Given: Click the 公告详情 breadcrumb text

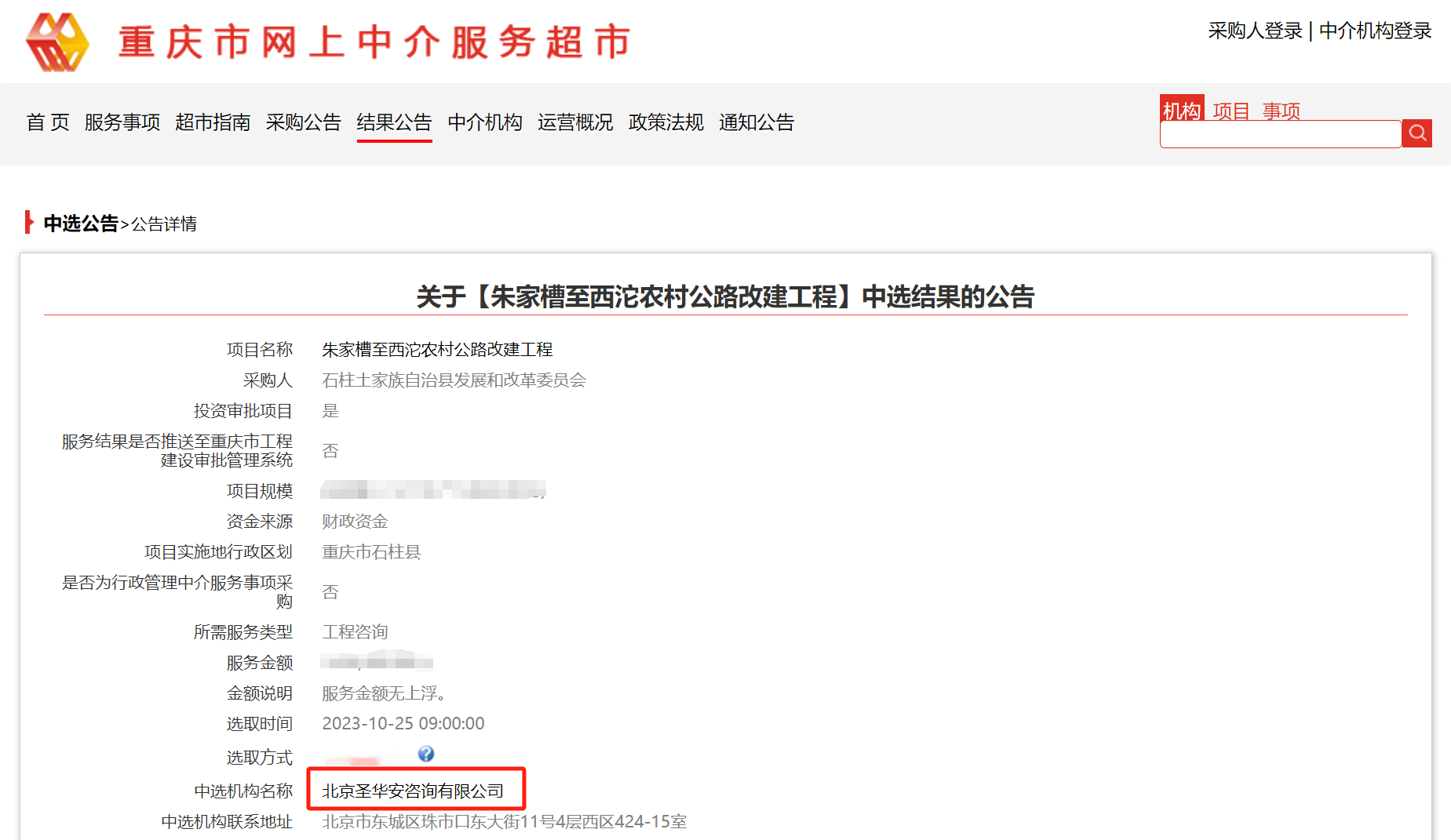Looking at the screenshot, I should pos(164,224).
